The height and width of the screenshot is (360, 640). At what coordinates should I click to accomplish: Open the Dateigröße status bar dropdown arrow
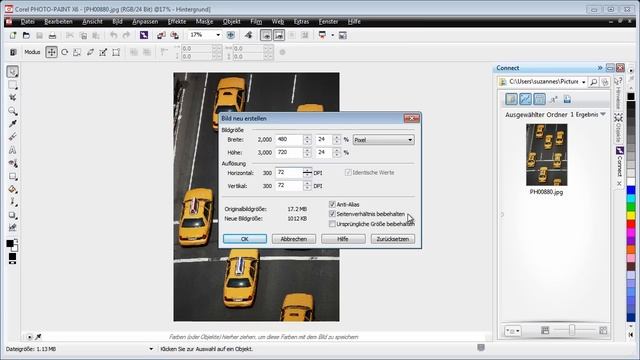(151, 349)
